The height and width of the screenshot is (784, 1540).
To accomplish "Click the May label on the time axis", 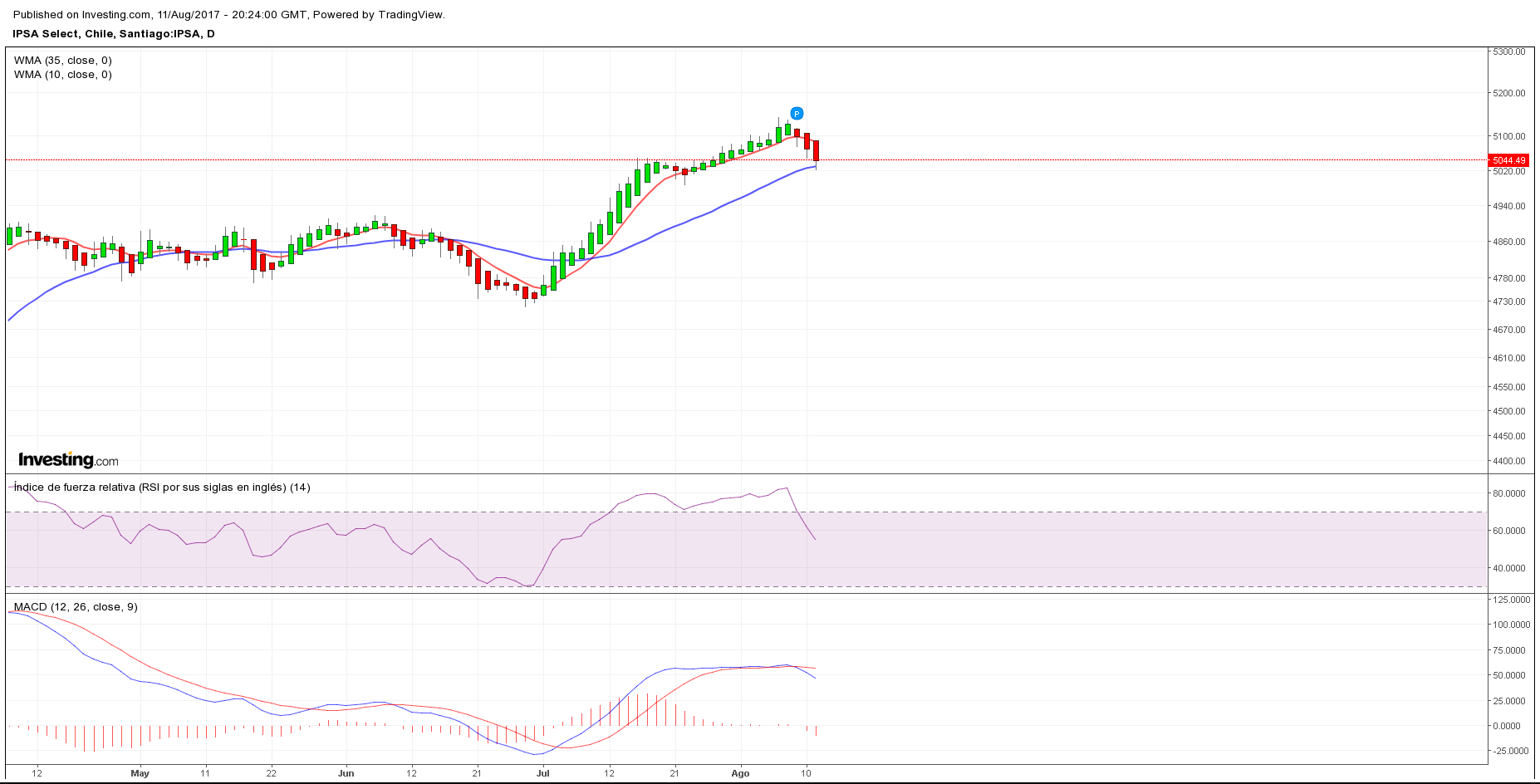I will pos(140,773).
